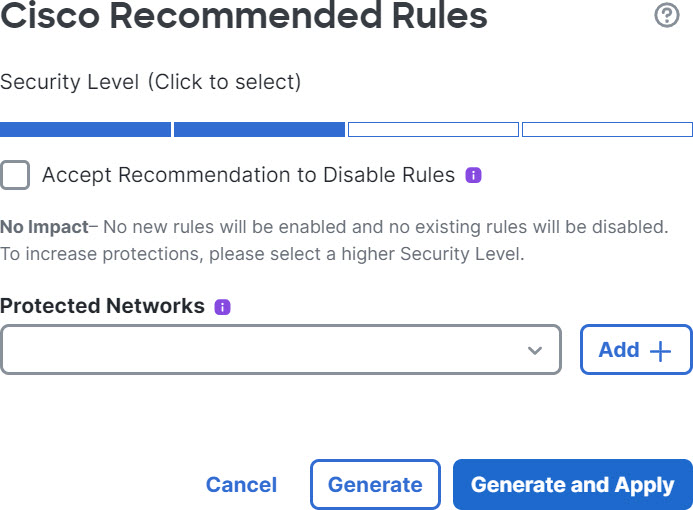Image resolution: width=693 pixels, height=510 pixels.
Task: Set Security Level to the fourth segment
Action: (607, 129)
